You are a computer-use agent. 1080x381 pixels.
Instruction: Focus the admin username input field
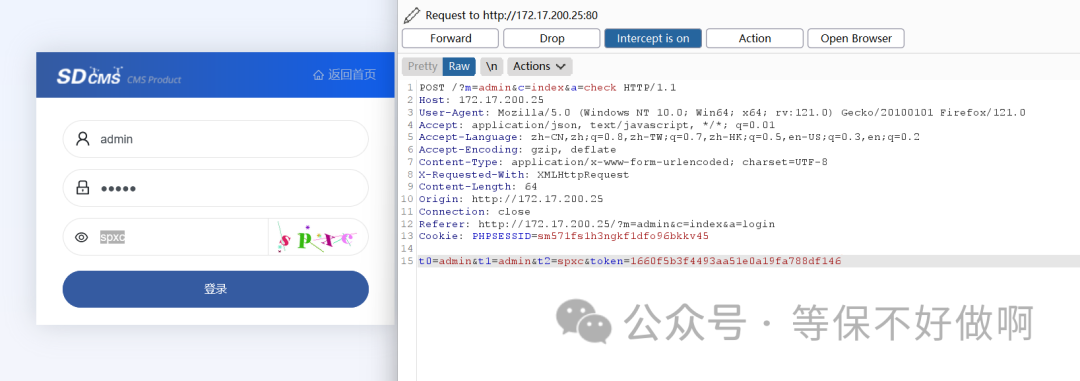tap(216, 139)
